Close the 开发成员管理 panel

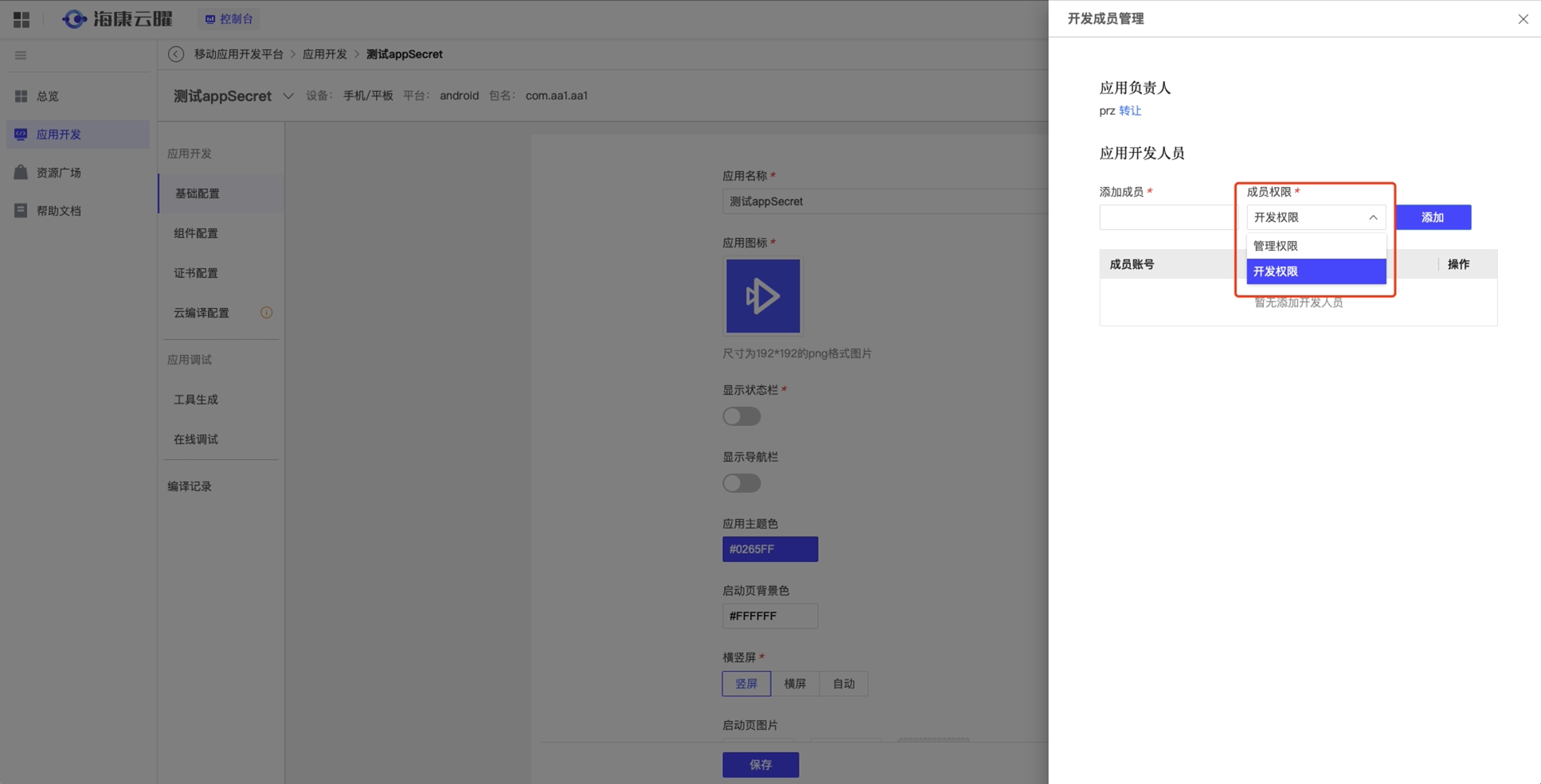[1523, 19]
